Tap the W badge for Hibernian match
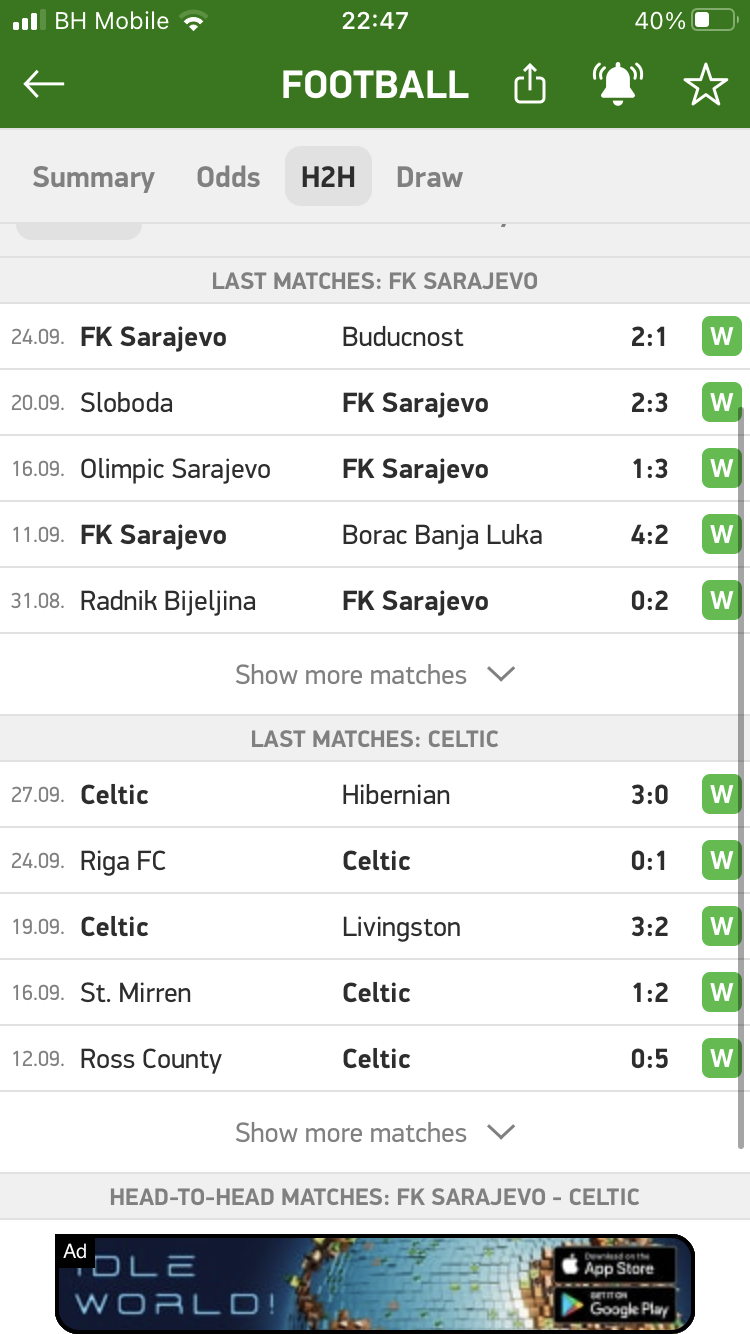 click(721, 795)
